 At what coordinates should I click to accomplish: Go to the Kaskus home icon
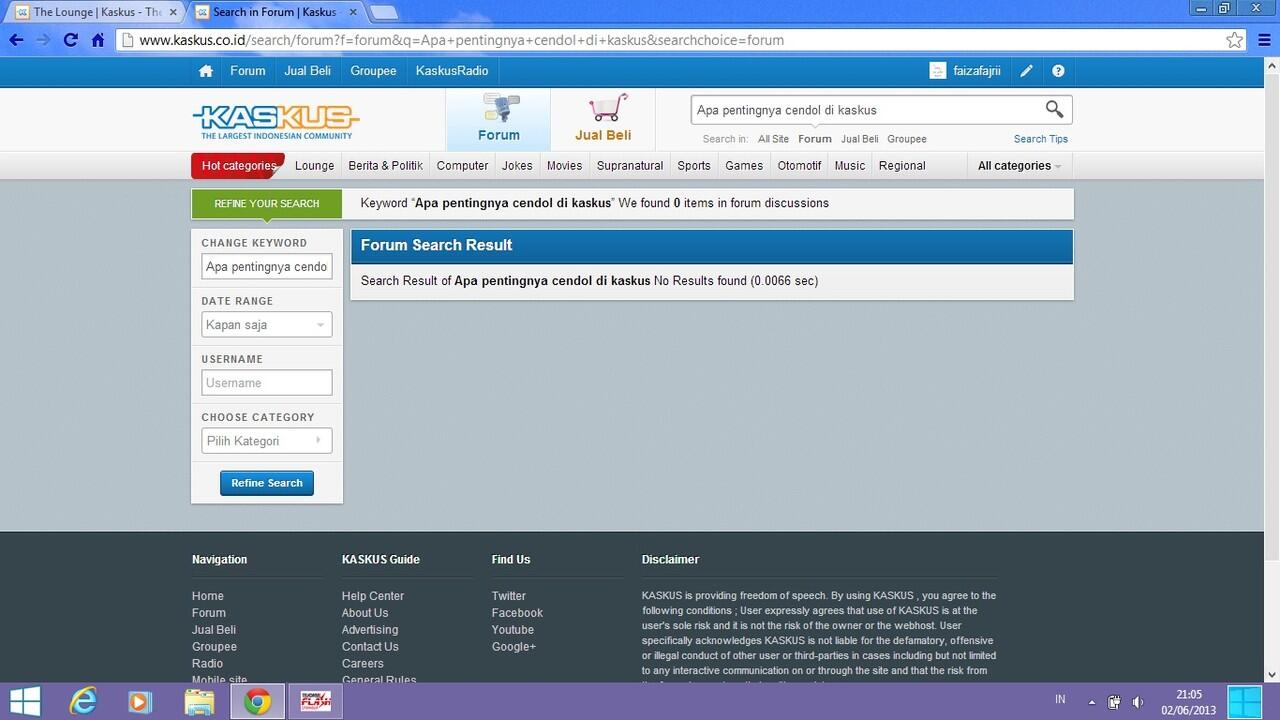coord(206,71)
